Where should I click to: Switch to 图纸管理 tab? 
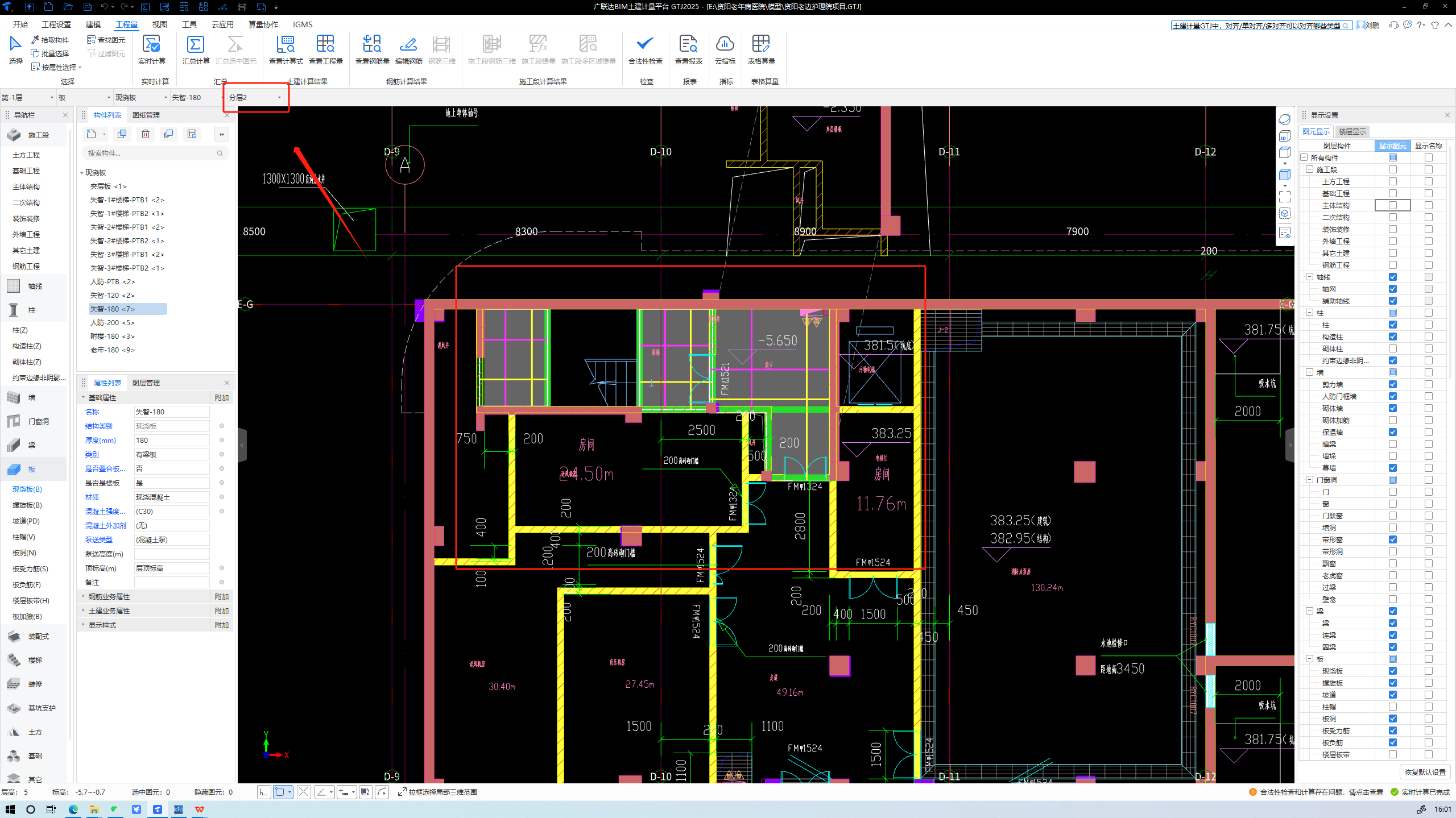coord(146,115)
